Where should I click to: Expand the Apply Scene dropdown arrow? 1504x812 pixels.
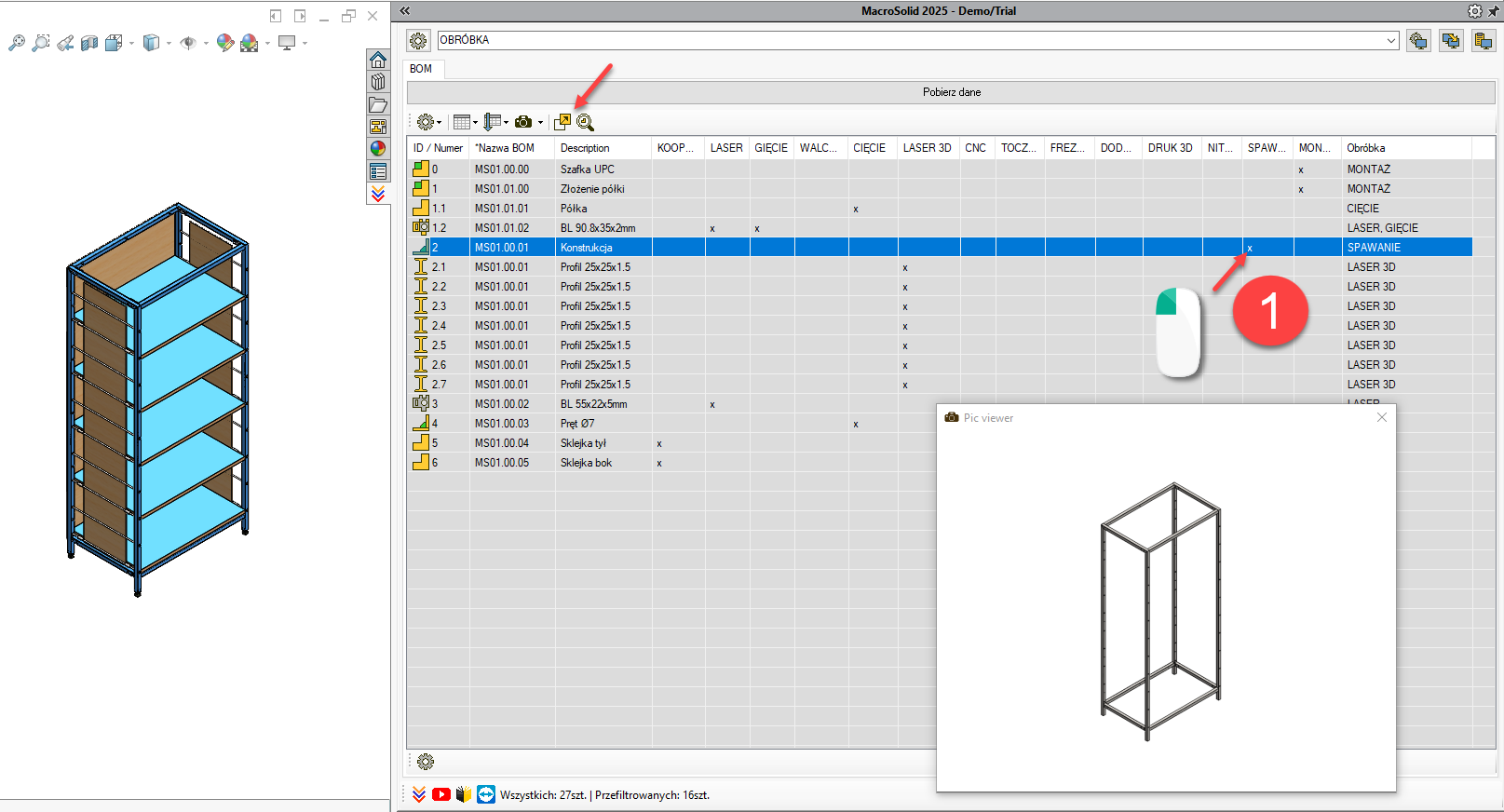click(267, 43)
